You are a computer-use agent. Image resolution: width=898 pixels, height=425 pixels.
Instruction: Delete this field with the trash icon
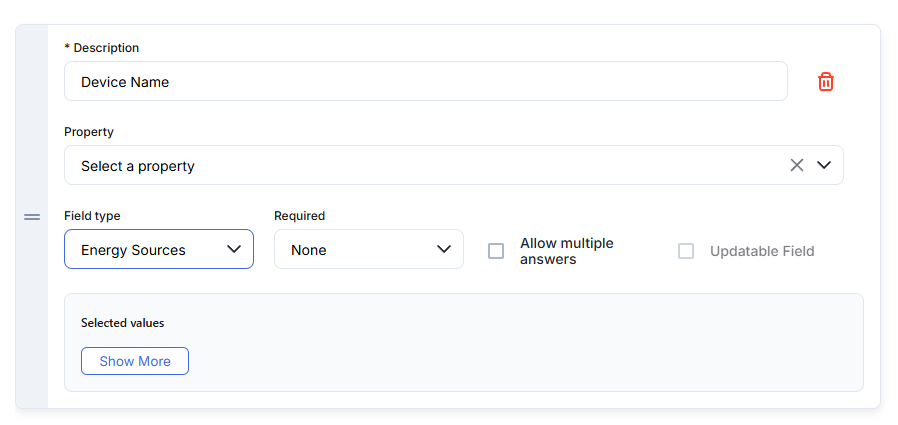826,82
